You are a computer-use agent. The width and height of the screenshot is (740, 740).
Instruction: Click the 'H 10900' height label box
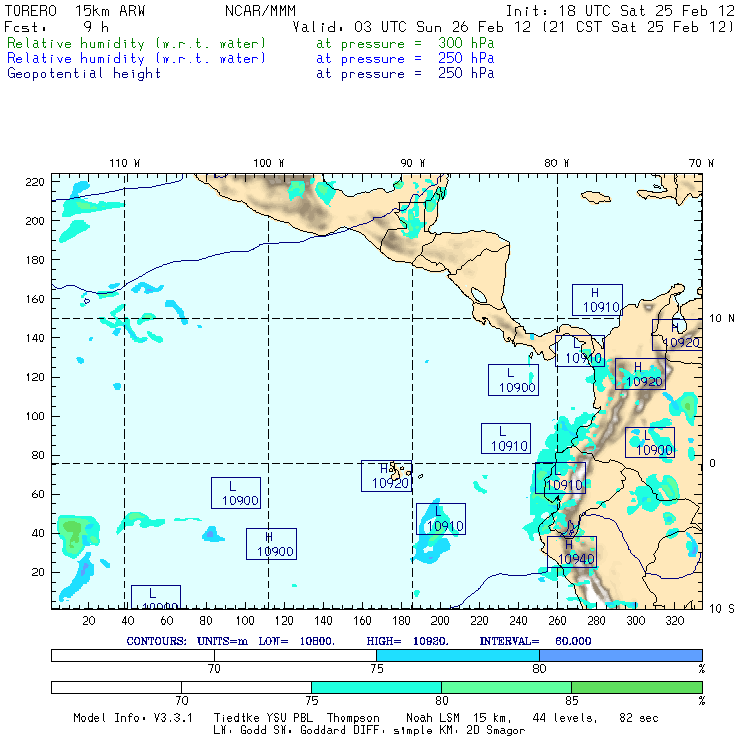tap(271, 544)
